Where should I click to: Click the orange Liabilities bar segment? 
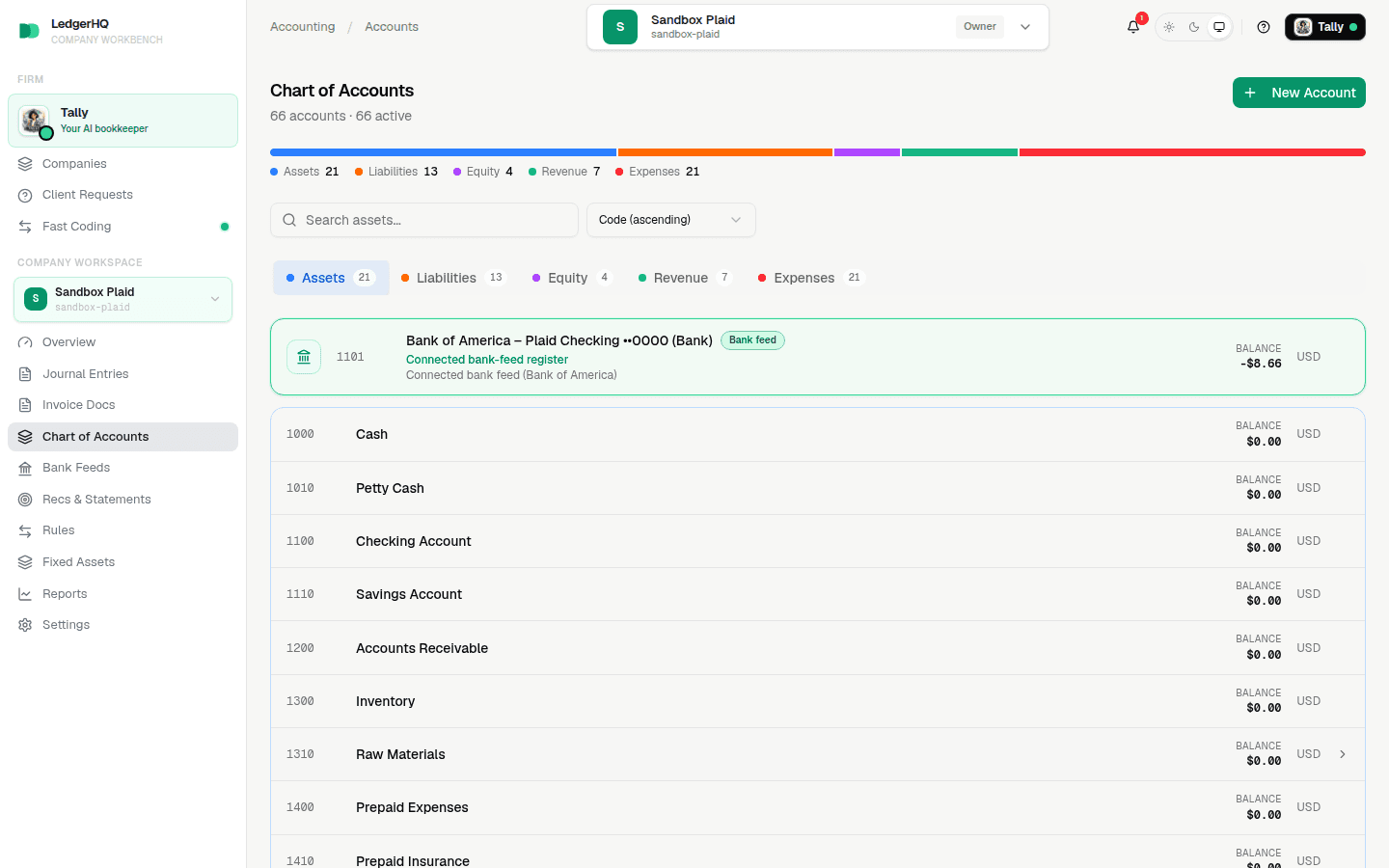[x=725, y=152]
